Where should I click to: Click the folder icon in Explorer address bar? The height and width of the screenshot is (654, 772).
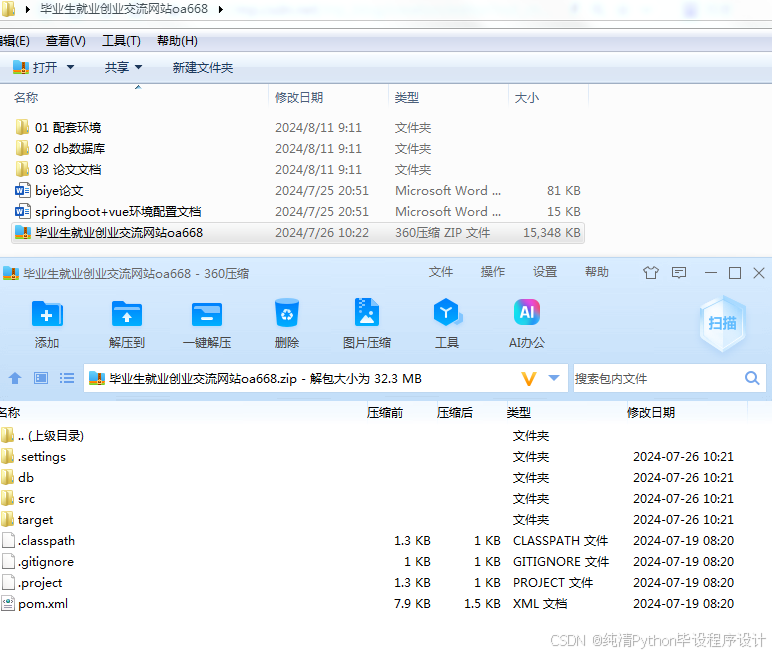[x=8, y=9]
